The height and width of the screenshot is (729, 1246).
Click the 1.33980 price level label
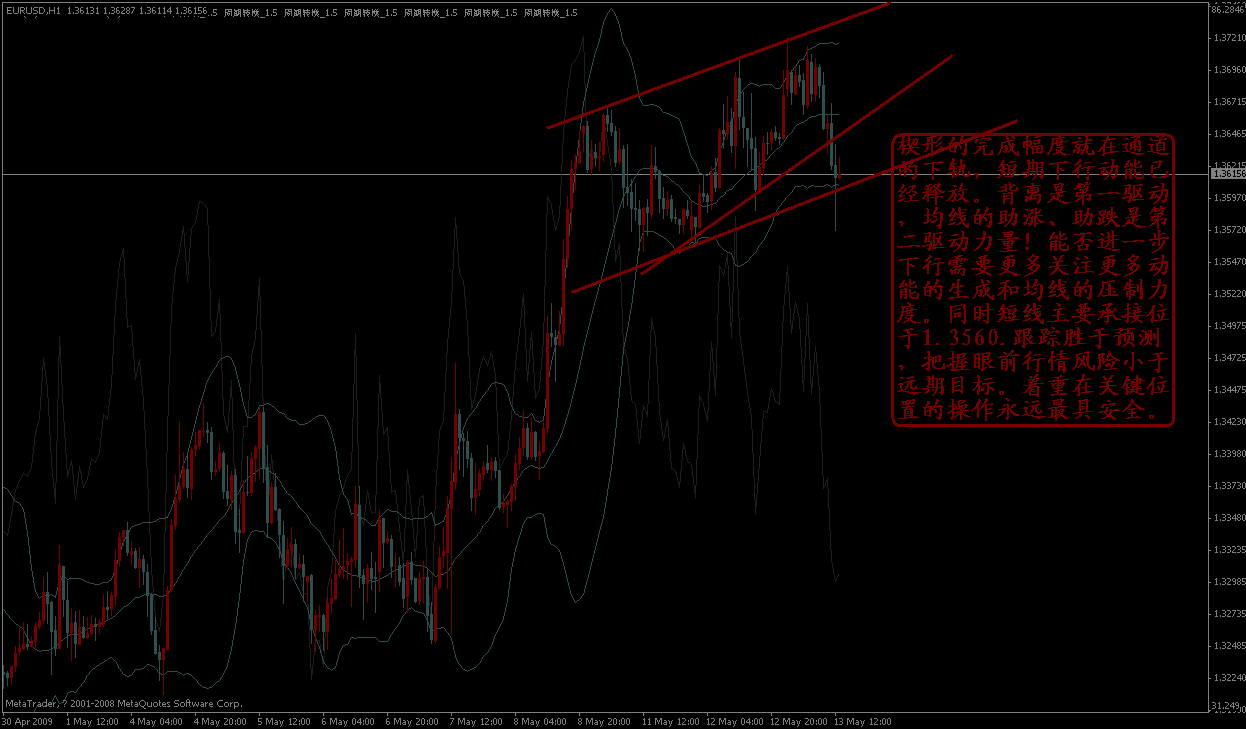point(1228,454)
